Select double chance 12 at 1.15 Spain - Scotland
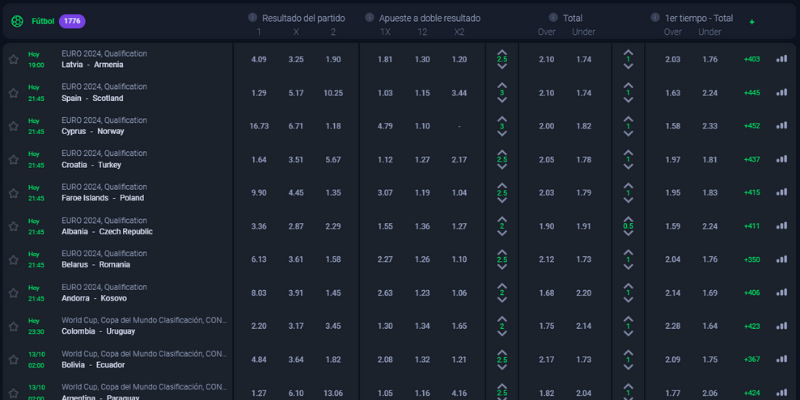Viewport: 800px width, 400px height. pos(422,93)
